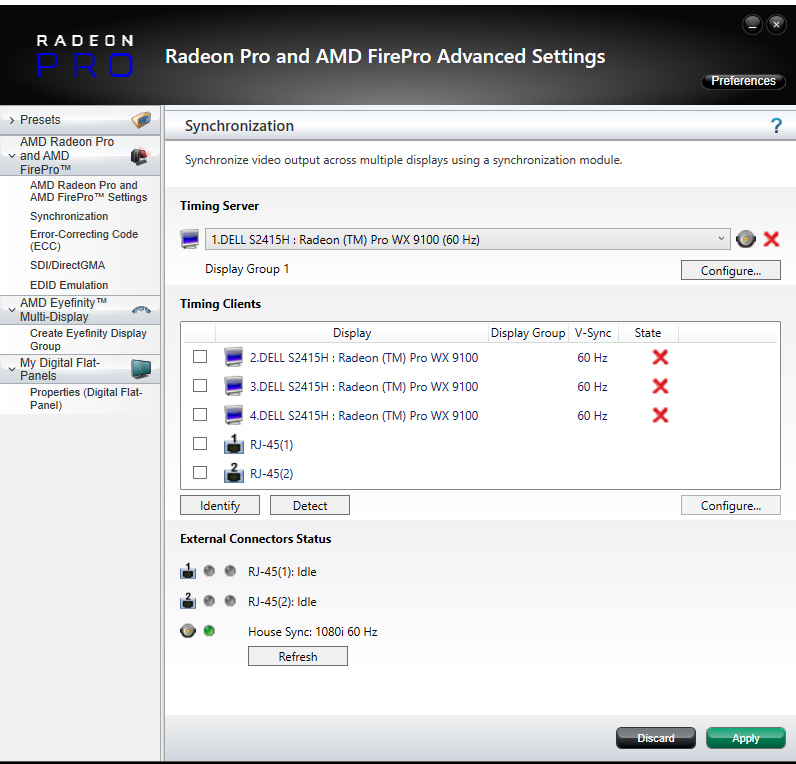Click the RJ-45(1) connector icon in Timing Clients

point(234,444)
